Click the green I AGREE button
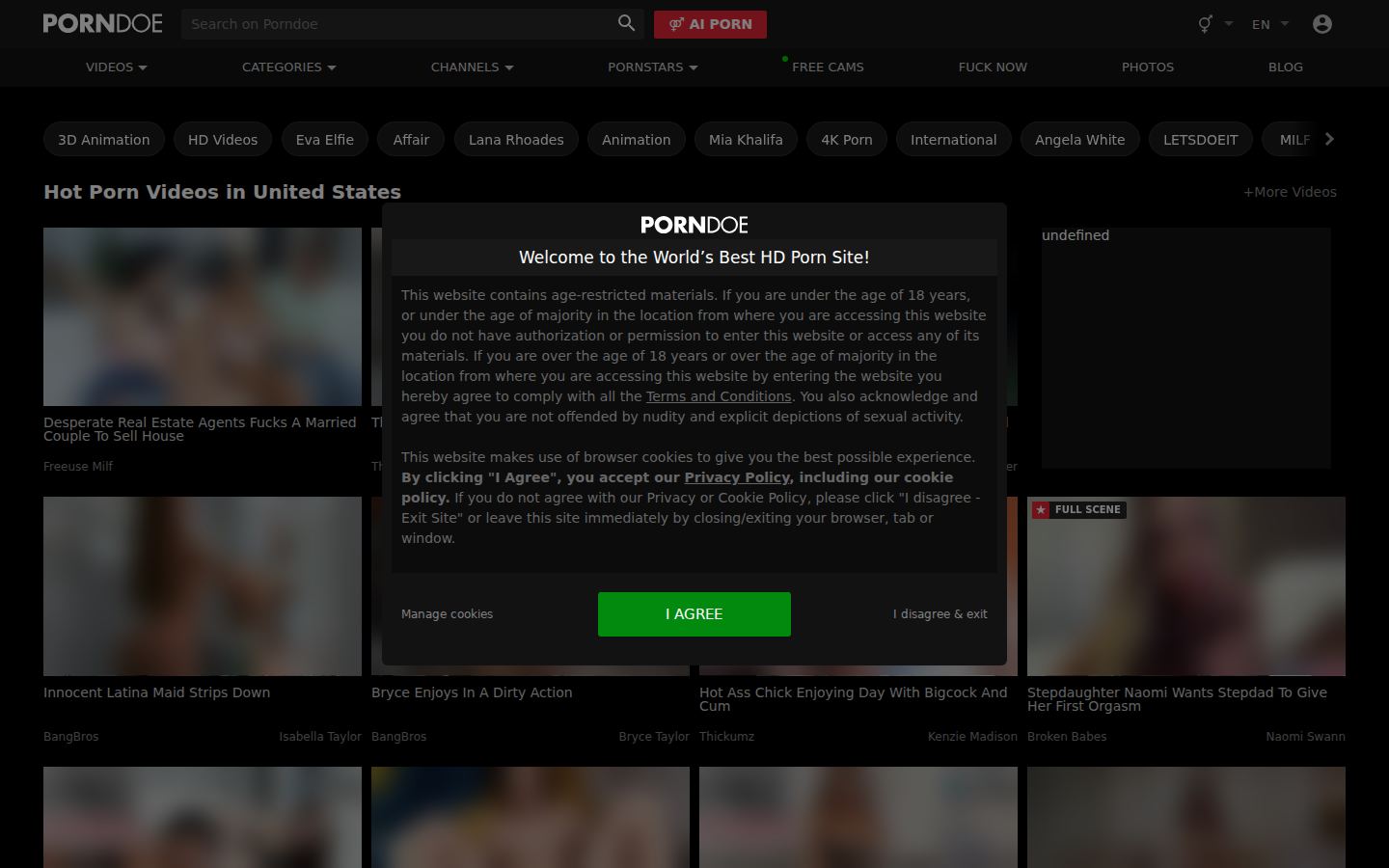 tap(694, 614)
